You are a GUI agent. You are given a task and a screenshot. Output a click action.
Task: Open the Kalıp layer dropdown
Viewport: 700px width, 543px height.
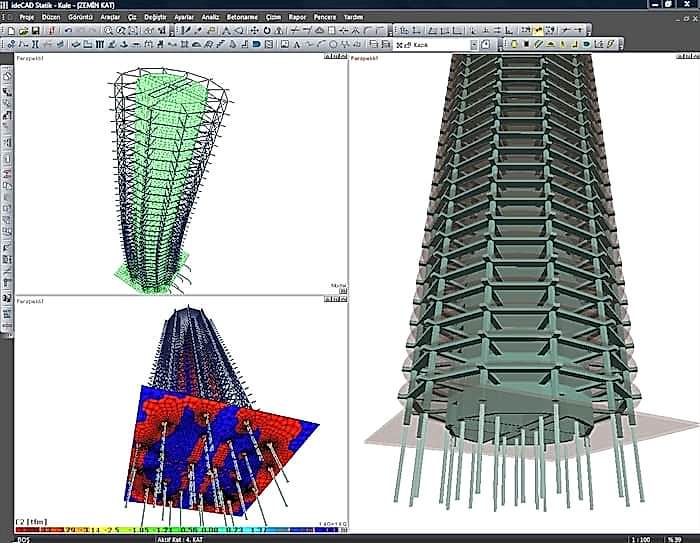(x=475, y=45)
